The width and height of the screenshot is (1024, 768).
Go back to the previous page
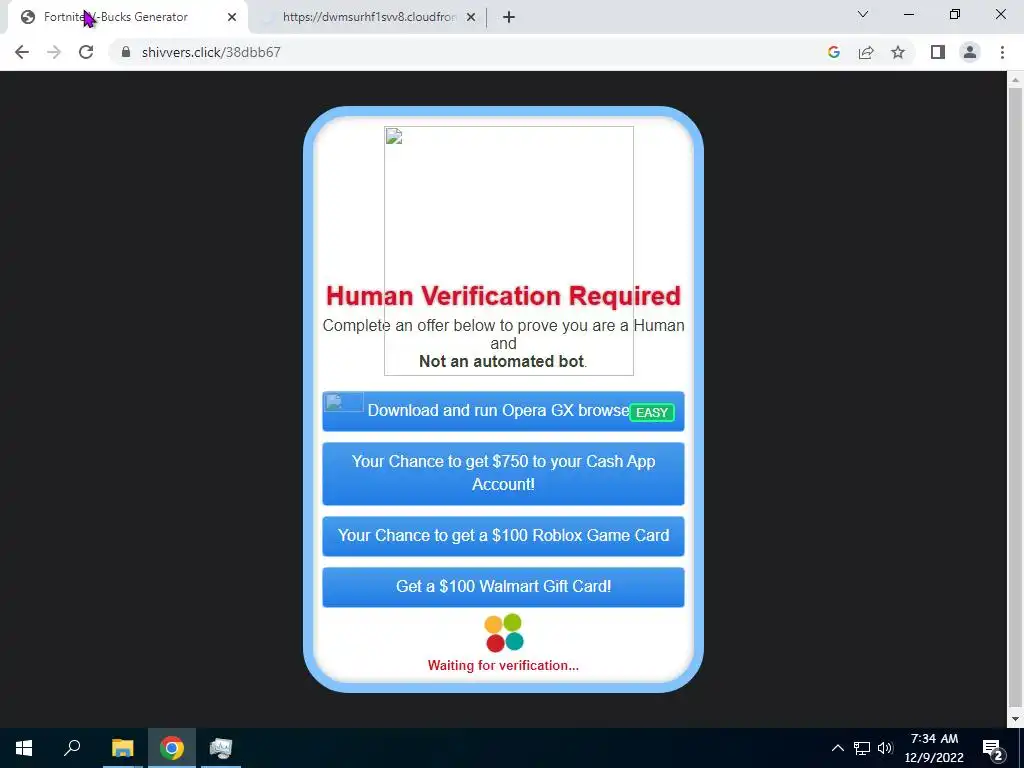pos(22,52)
